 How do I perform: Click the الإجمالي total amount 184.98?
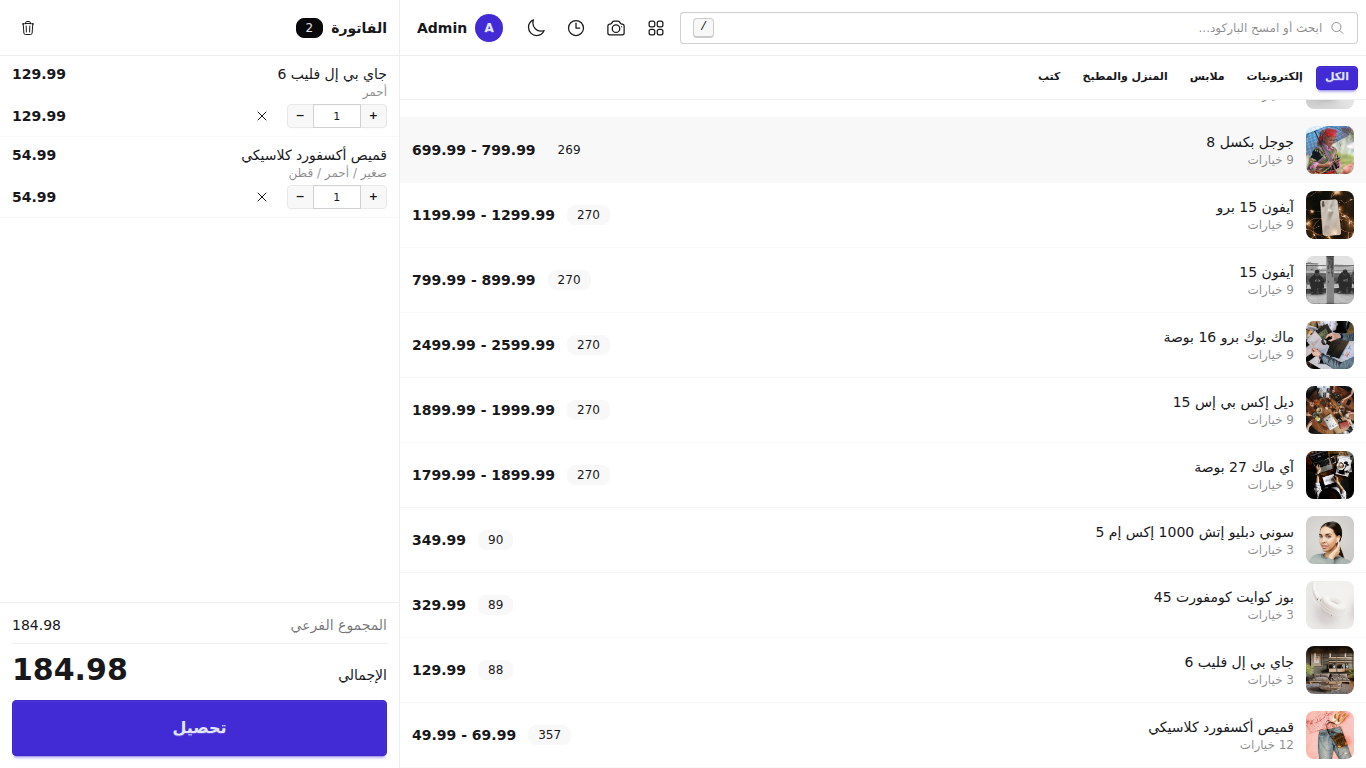point(70,669)
